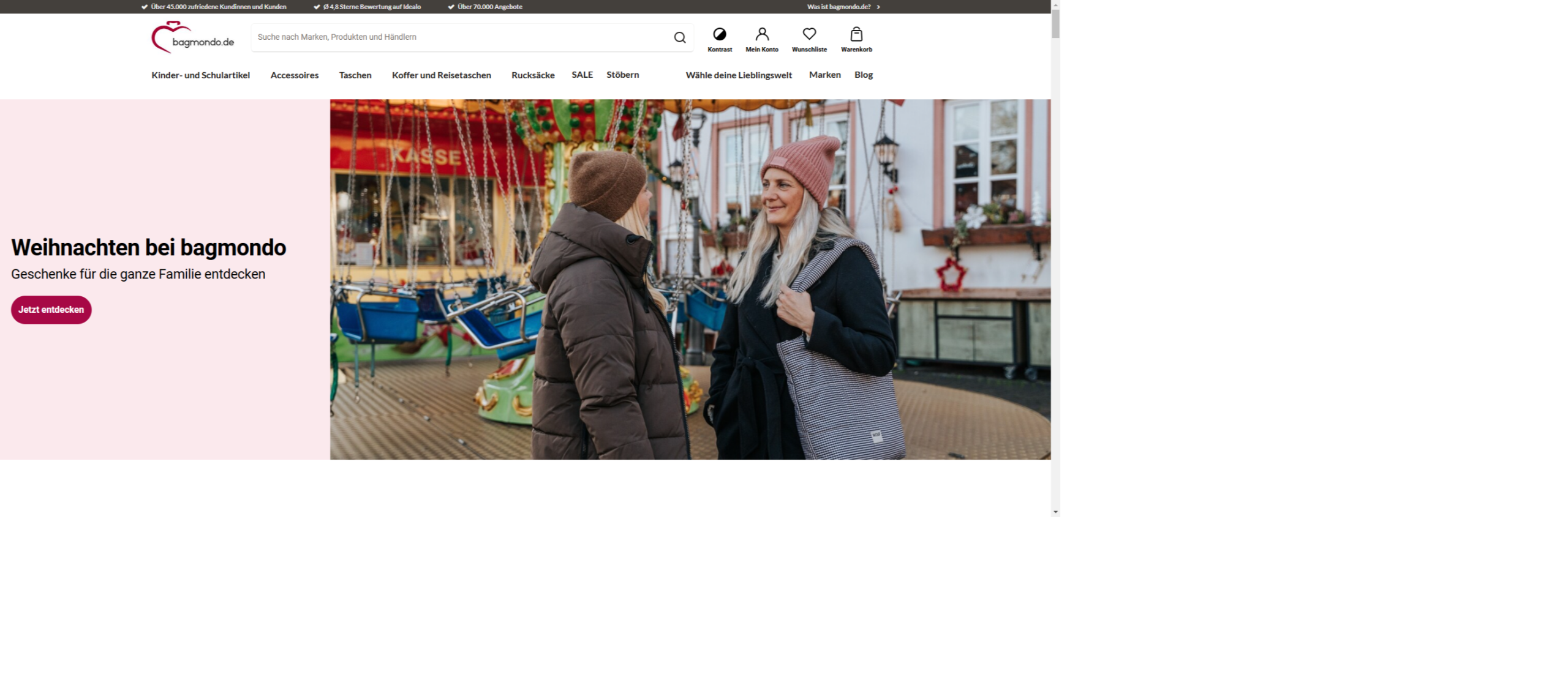
Task: Click the Christmas carousel hero image
Action: (x=690, y=279)
